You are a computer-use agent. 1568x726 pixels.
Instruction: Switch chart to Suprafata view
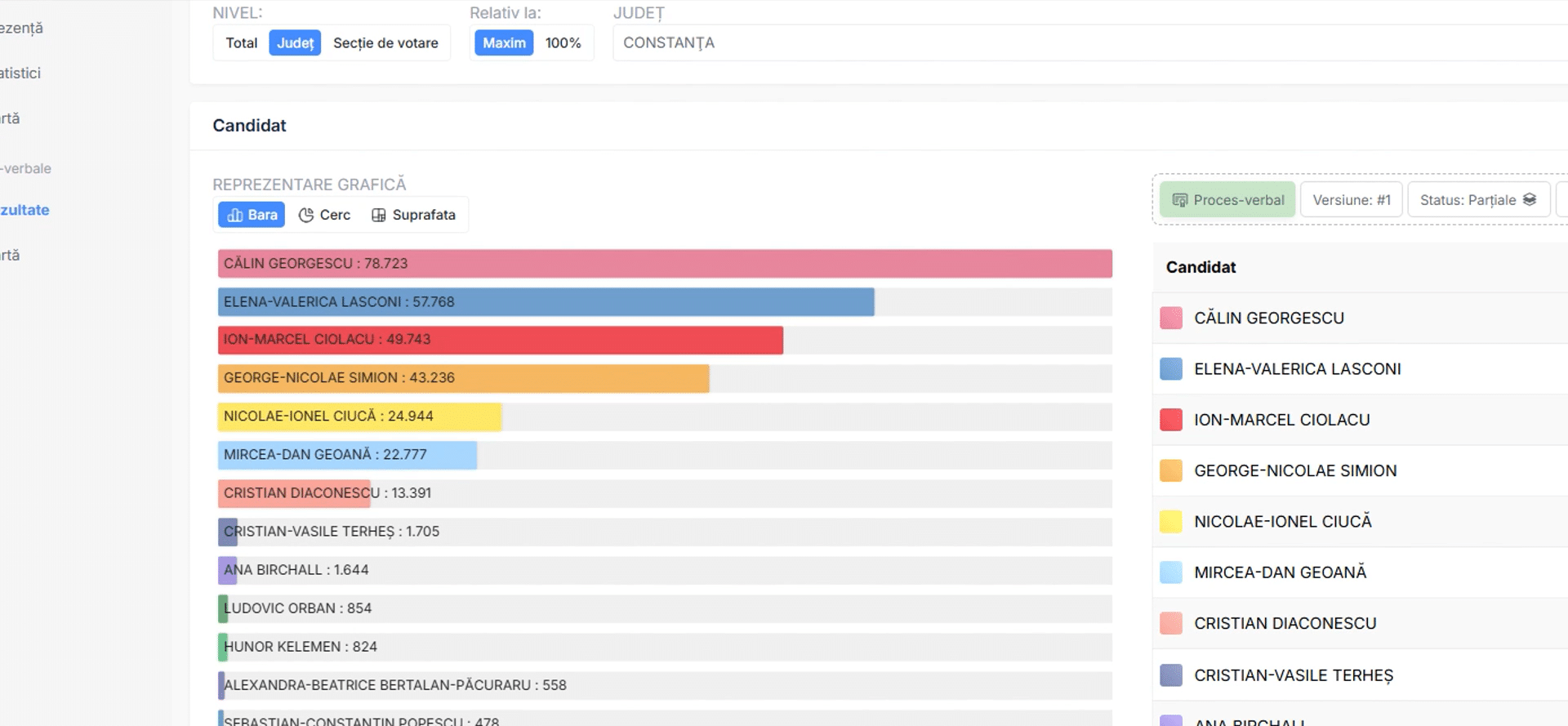coord(413,215)
